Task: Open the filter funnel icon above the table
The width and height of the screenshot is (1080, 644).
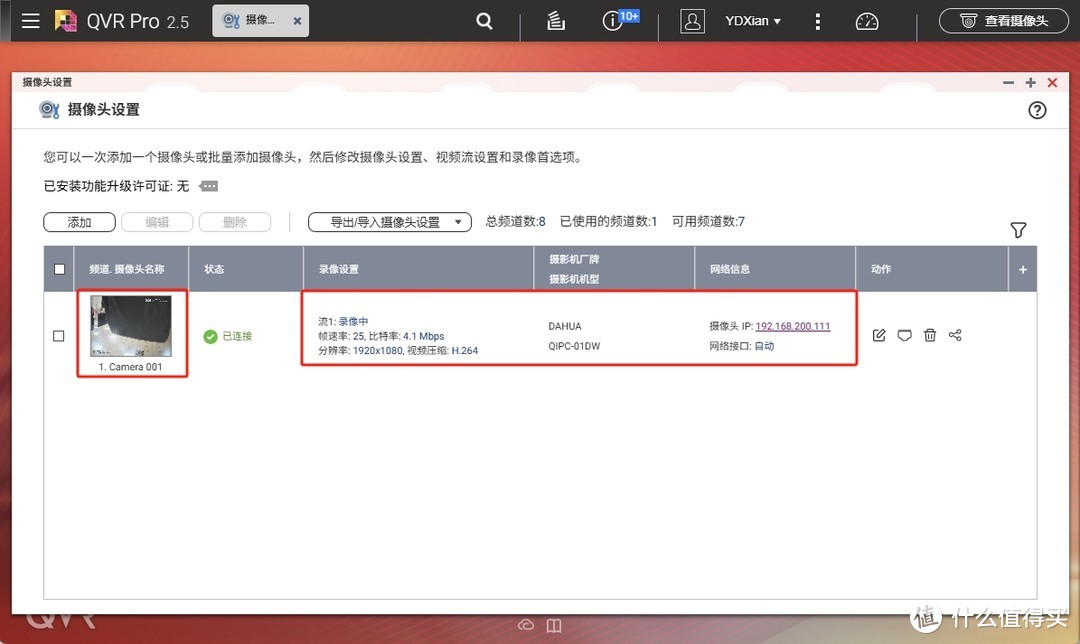Action: pyautogui.click(x=1018, y=230)
